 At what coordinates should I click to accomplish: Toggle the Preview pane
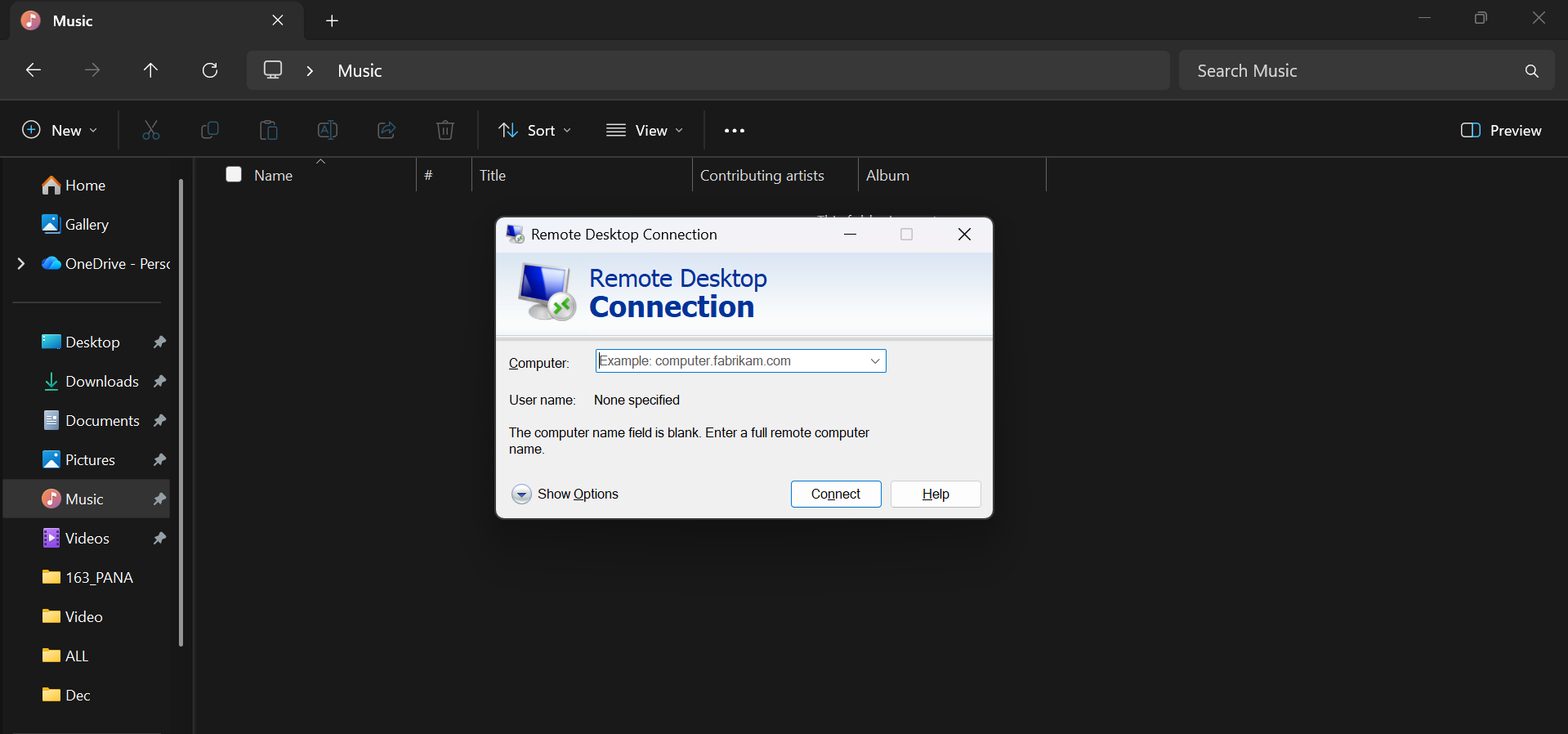[x=1500, y=130]
